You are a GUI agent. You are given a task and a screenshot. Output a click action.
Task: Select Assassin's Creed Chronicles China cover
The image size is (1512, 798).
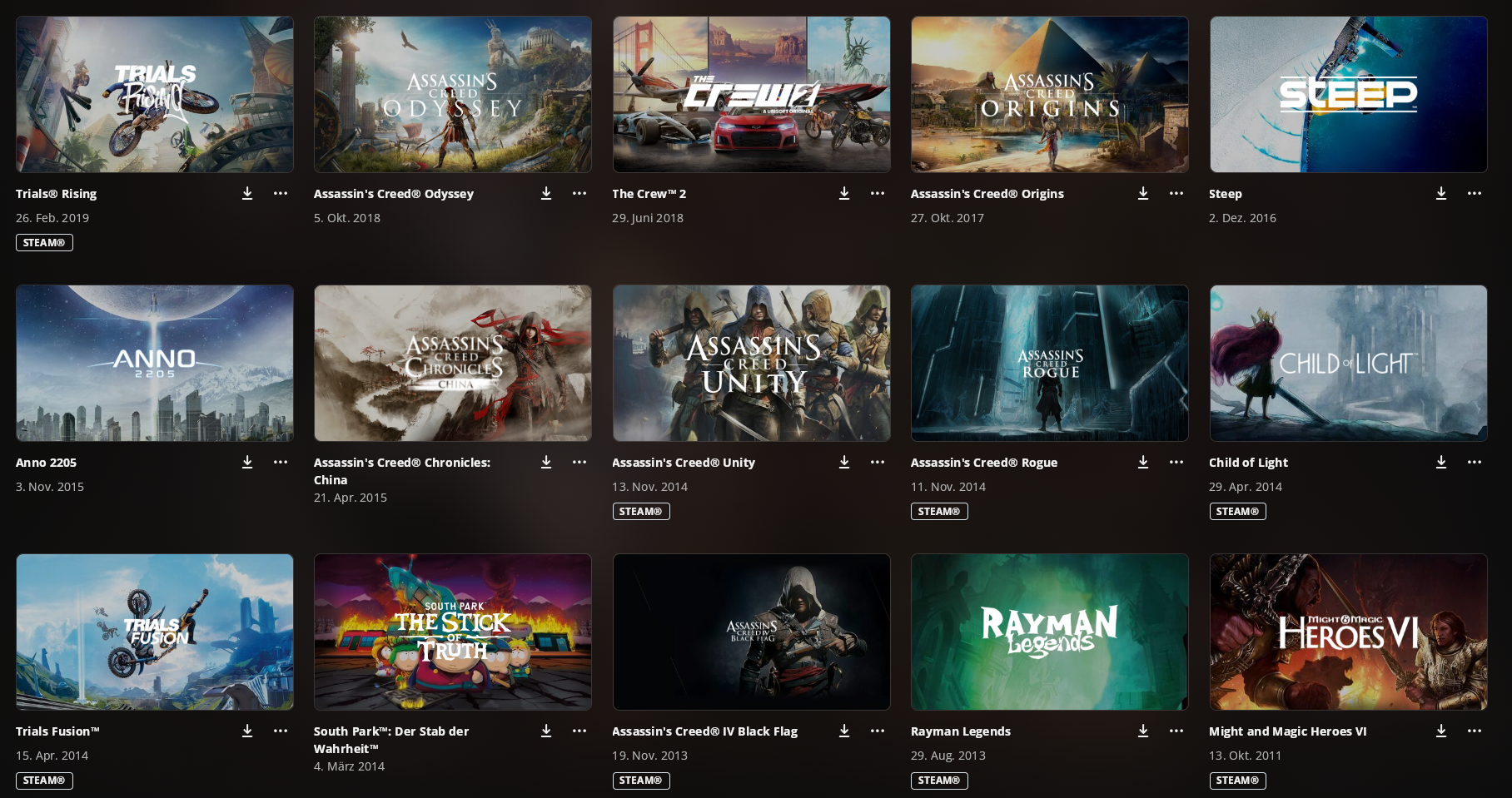pos(453,363)
